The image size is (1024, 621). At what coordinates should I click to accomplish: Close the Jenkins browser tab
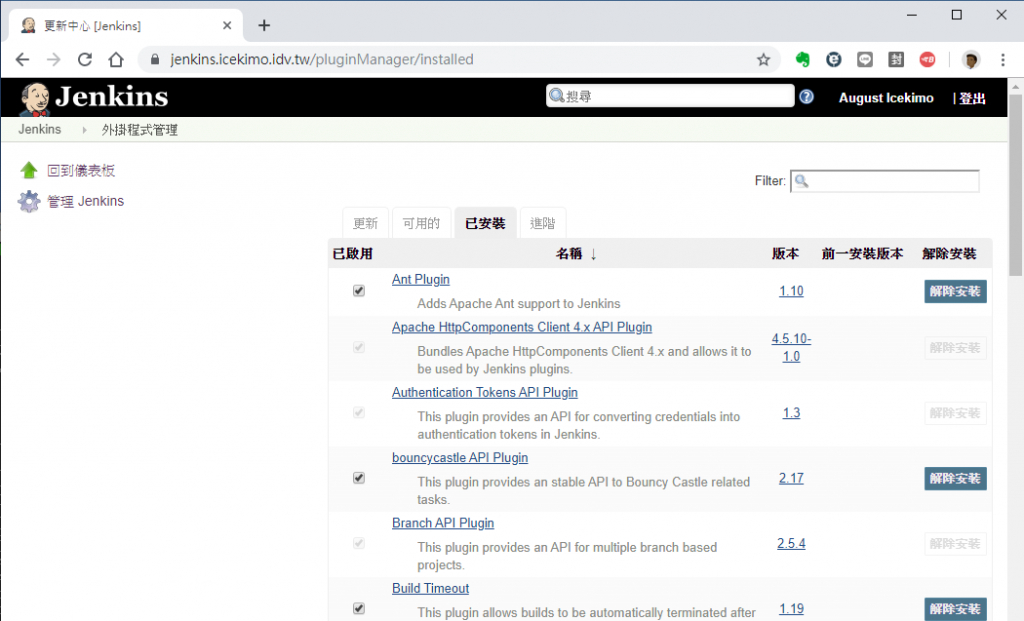227,25
